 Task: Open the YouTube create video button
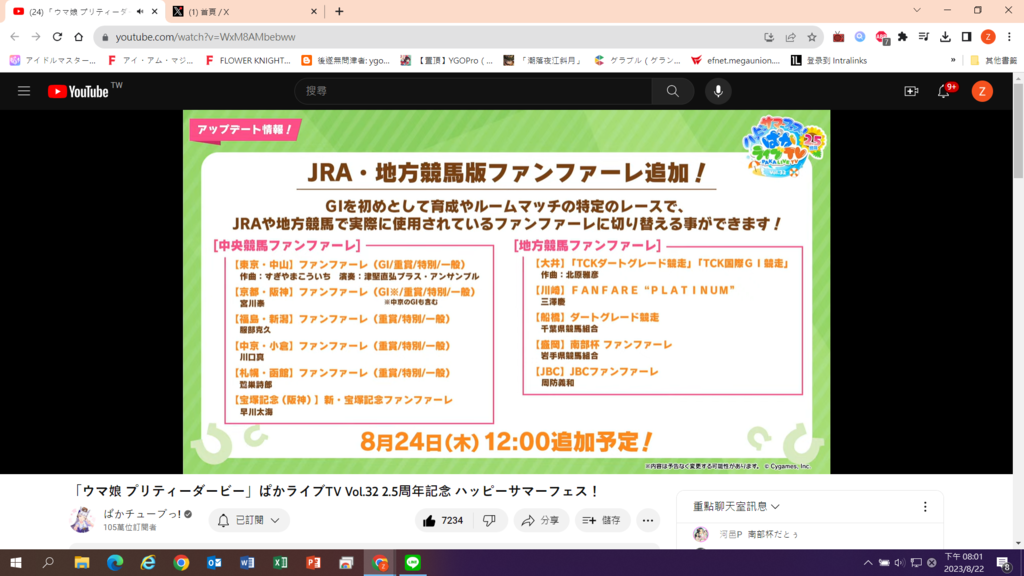[911, 91]
